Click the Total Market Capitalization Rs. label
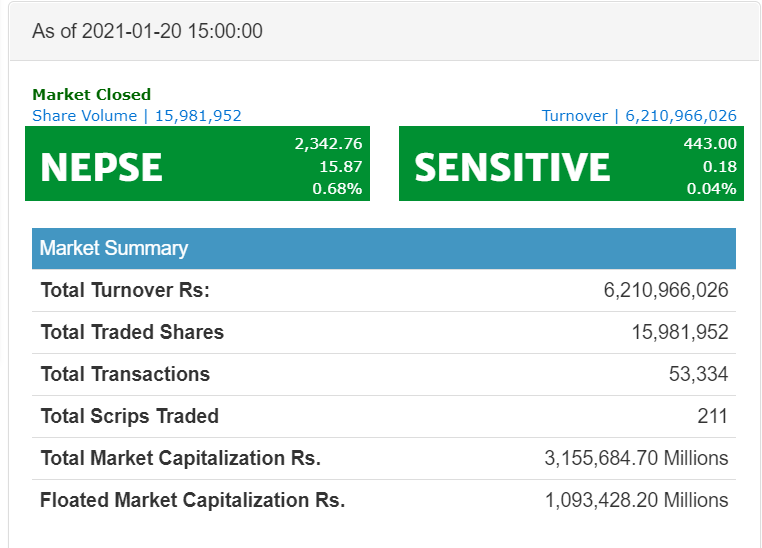762x548 pixels. point(180,458)
